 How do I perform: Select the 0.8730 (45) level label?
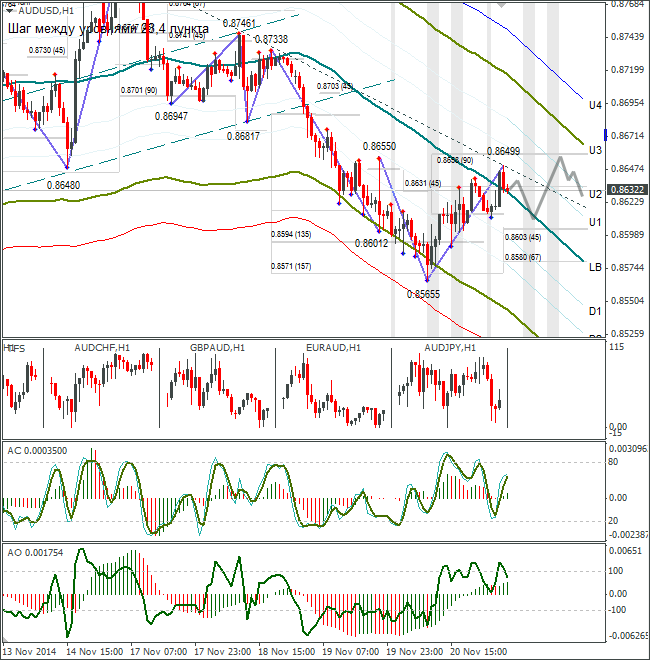47,50
